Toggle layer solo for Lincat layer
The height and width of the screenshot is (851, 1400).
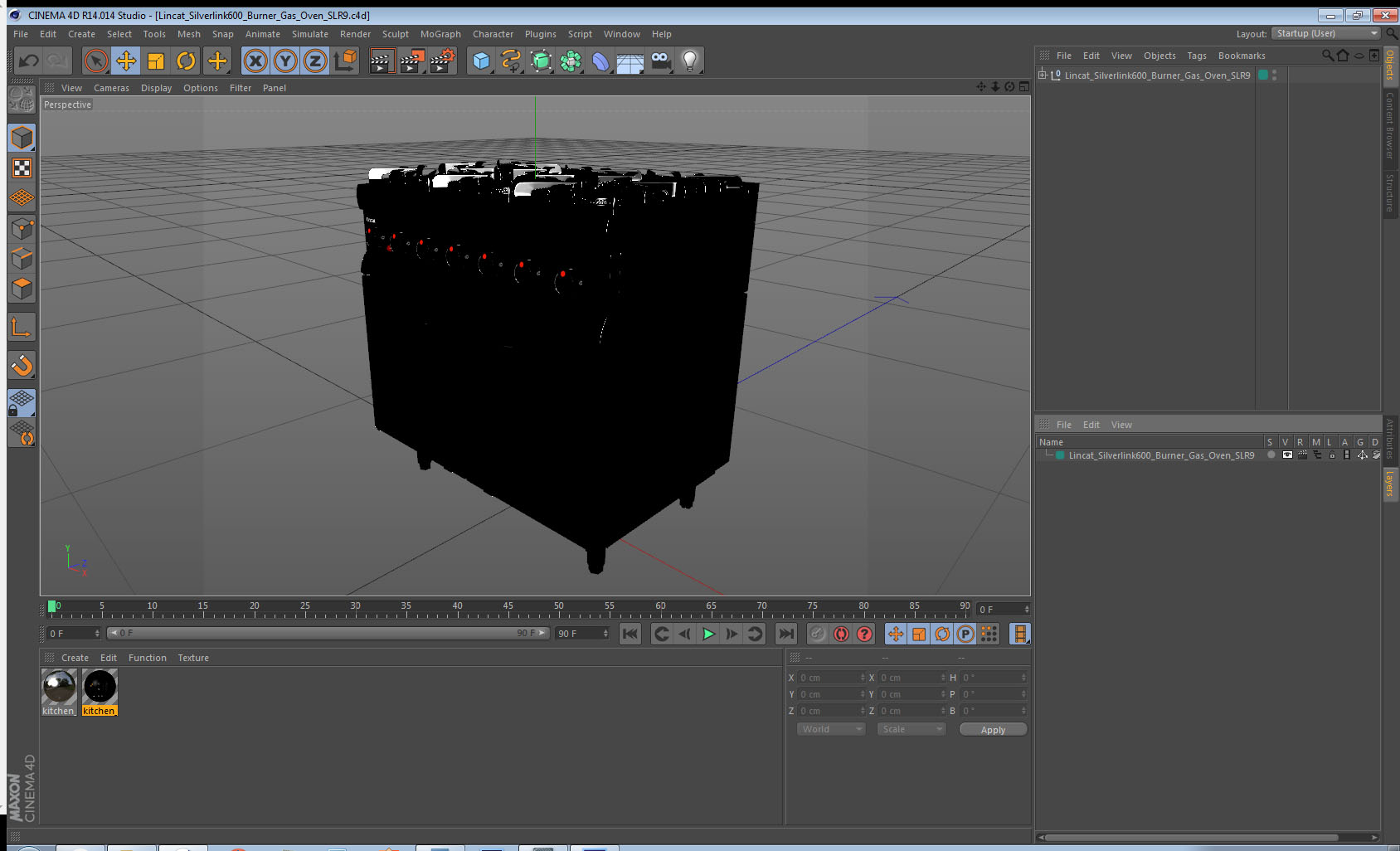click(x=1271, y=455)
